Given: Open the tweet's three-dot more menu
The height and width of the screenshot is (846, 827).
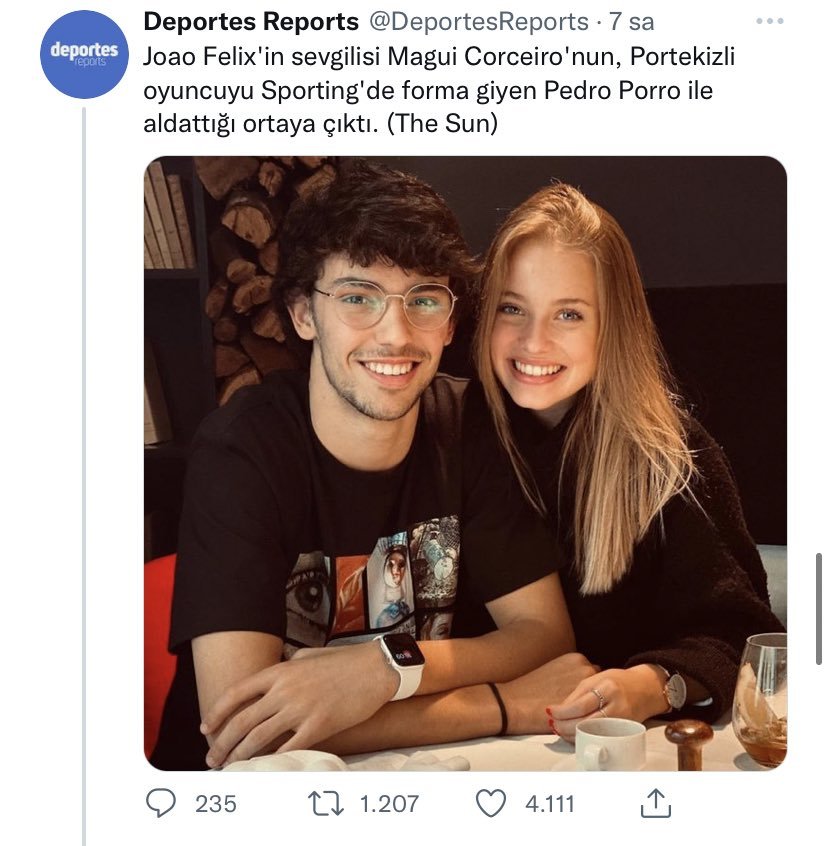Looking at the screenshot, I should pos(770,21).
